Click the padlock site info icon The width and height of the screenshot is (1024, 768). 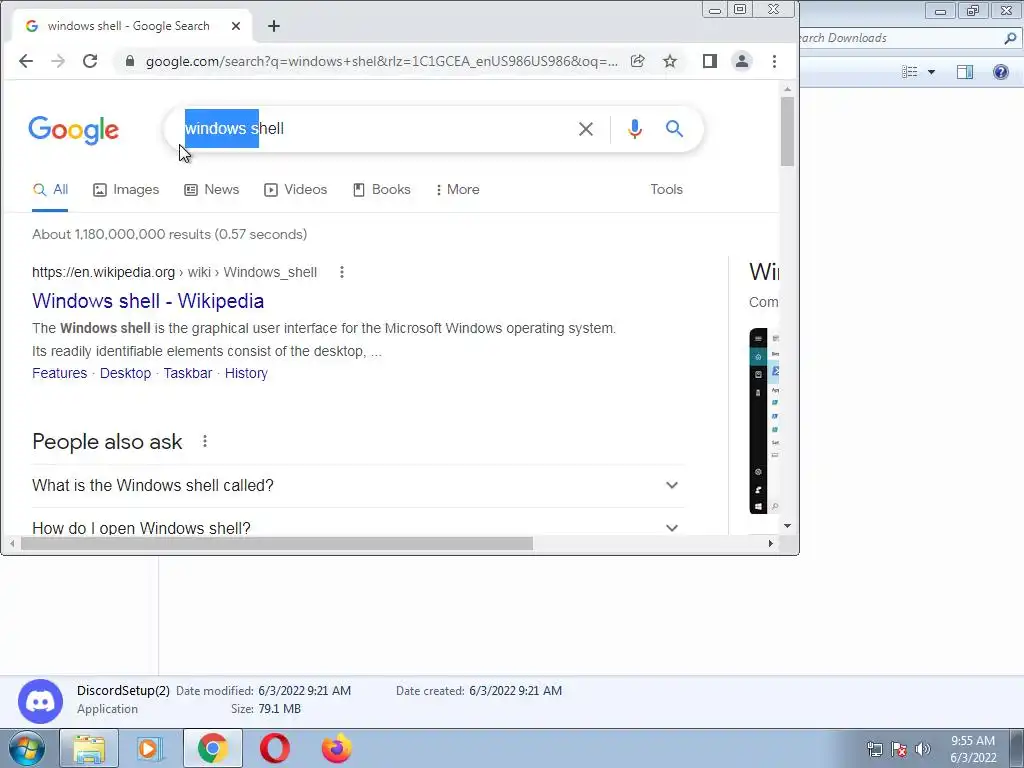click(130, 61)
